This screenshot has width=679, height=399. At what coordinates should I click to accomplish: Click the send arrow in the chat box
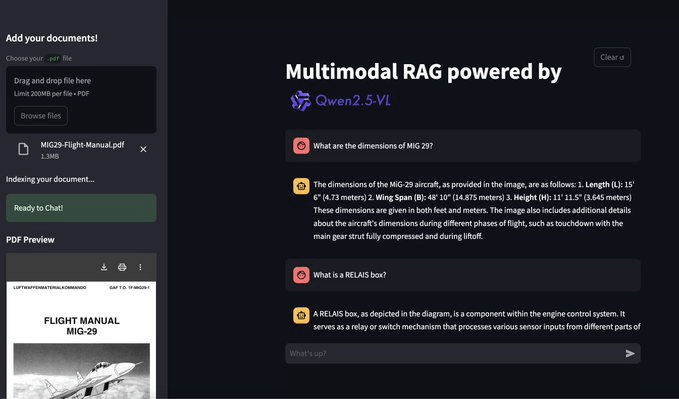pyautogui.click(x=630, y=354)
